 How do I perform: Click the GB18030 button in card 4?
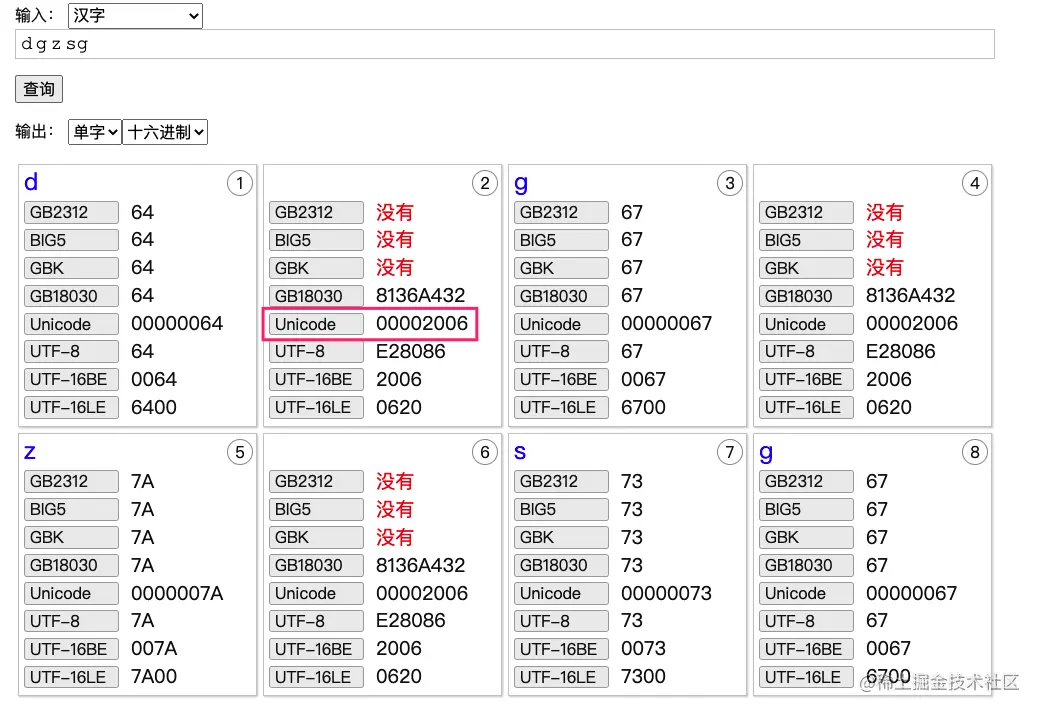click(x=806, y=296)
